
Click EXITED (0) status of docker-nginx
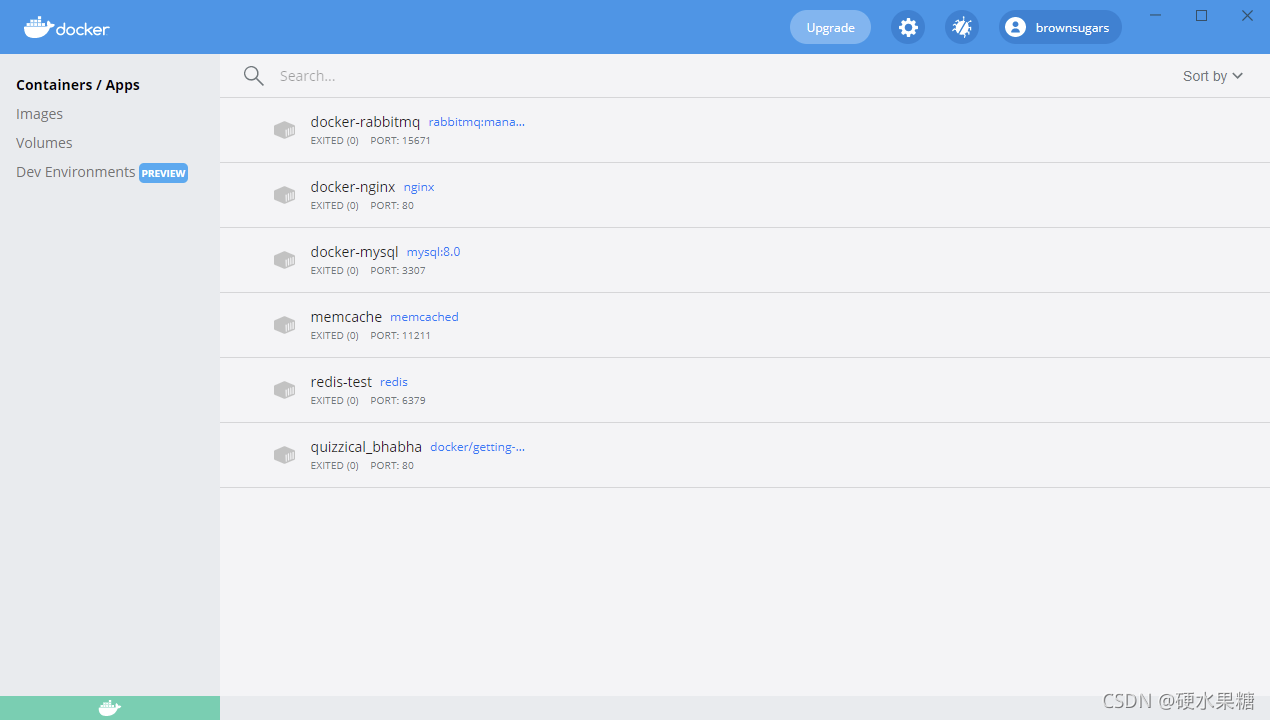335,206
